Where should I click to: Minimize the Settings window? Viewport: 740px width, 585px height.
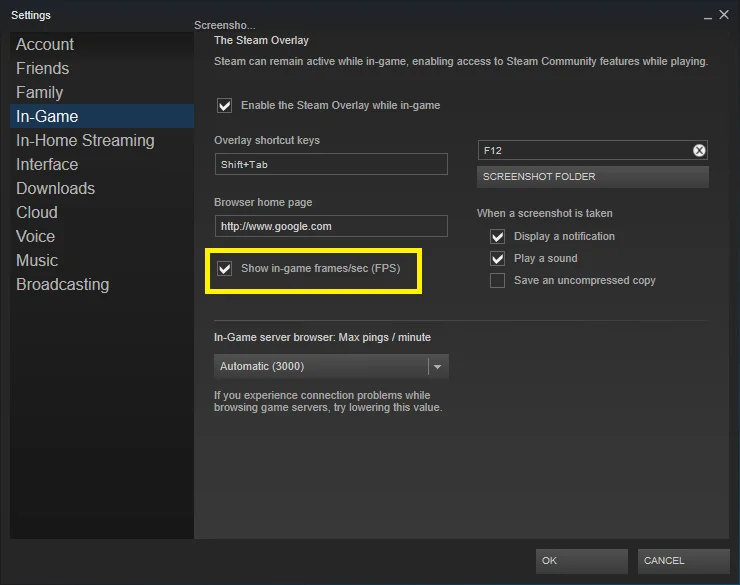707,17
